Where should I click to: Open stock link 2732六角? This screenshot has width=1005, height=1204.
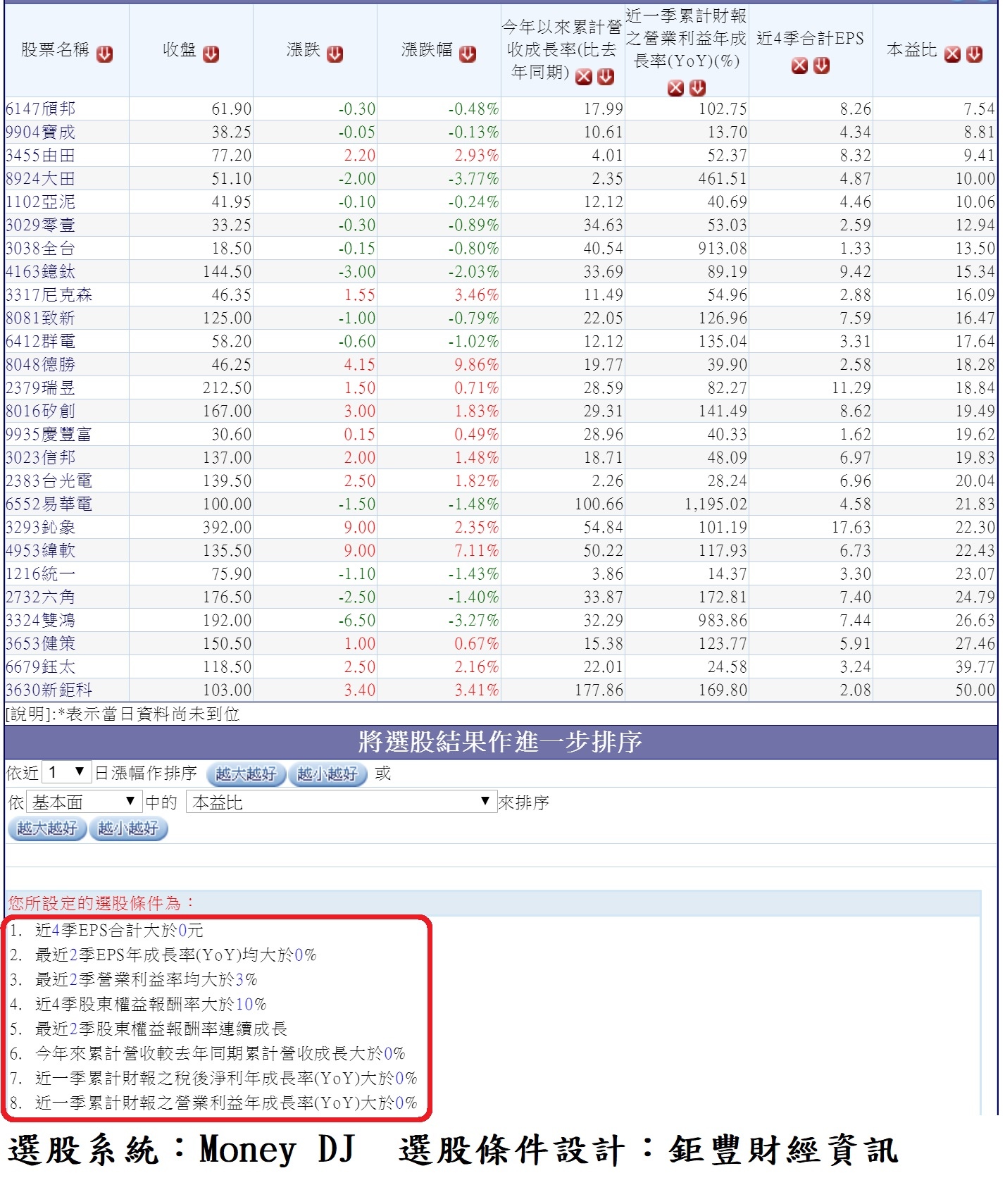[40, 597]
